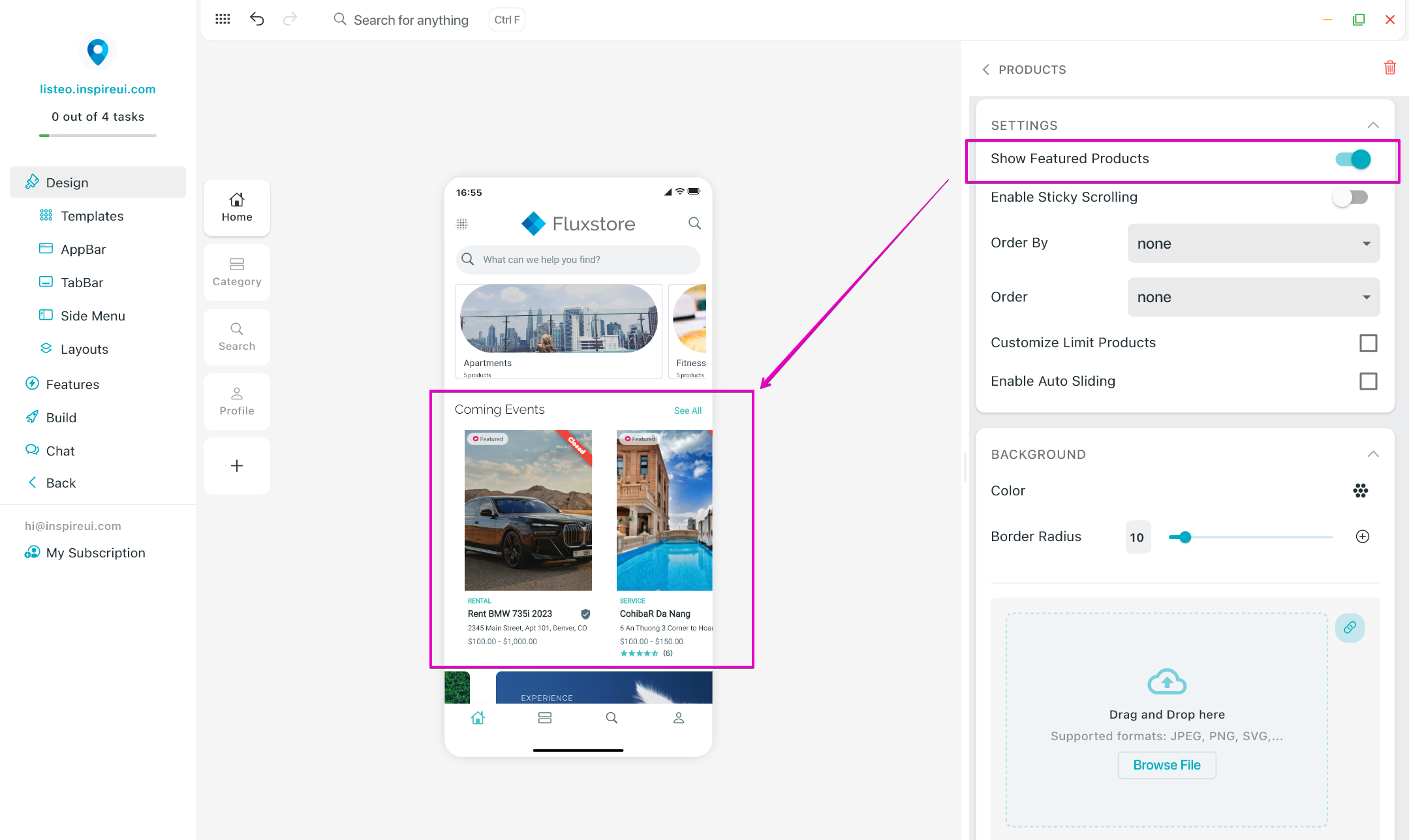Open the Color picker dots icon
This screenshot has width=1409, height=840.
(1361, 491)
